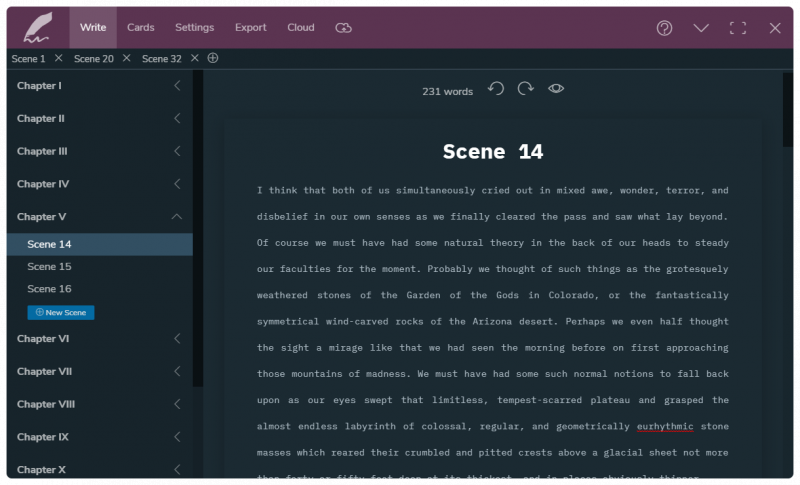
Task: Switch to the Scene 20 tab
Action: (93, 59)
